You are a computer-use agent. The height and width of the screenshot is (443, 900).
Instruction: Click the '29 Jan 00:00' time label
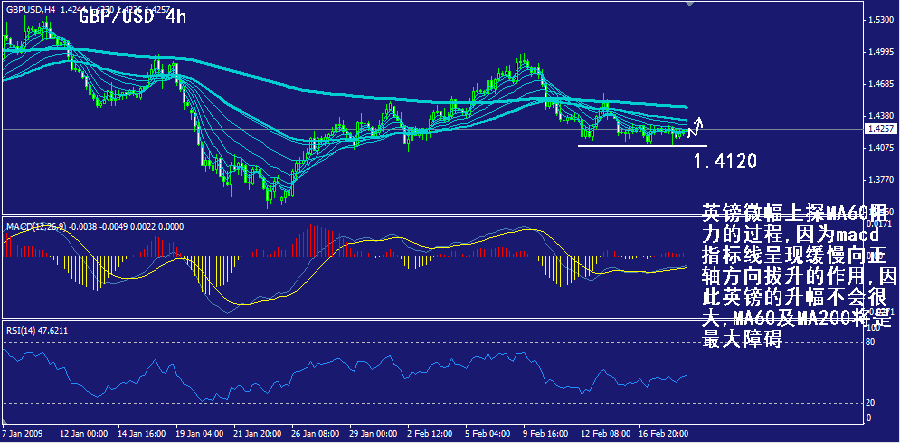click(x=375, y=432)
